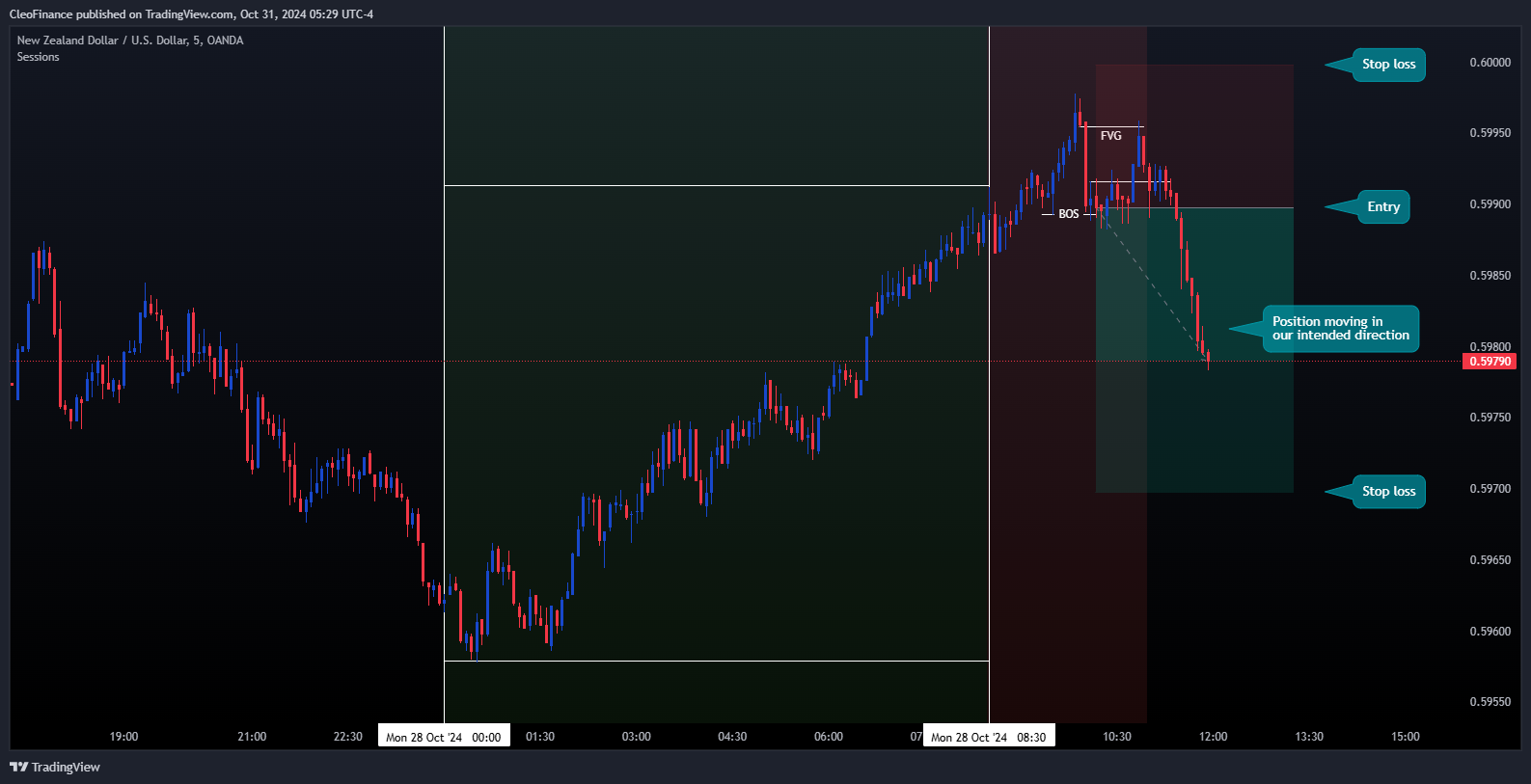Click the 03:00 time axis label
The height and width of the screenshot is (784, 1531).
(636, 737)
